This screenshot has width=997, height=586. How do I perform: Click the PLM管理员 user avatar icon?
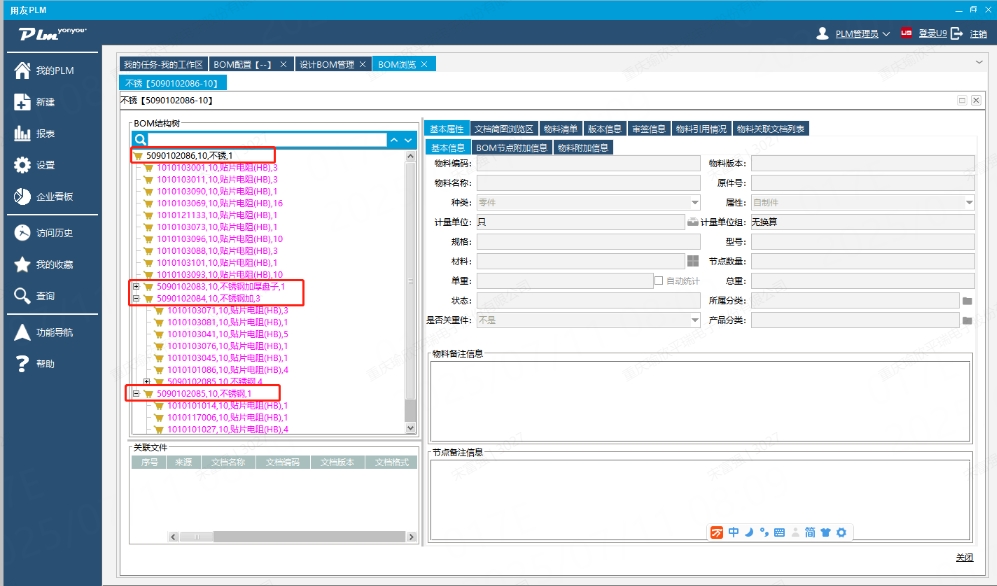pyautogui.click(x=822, y=33)
